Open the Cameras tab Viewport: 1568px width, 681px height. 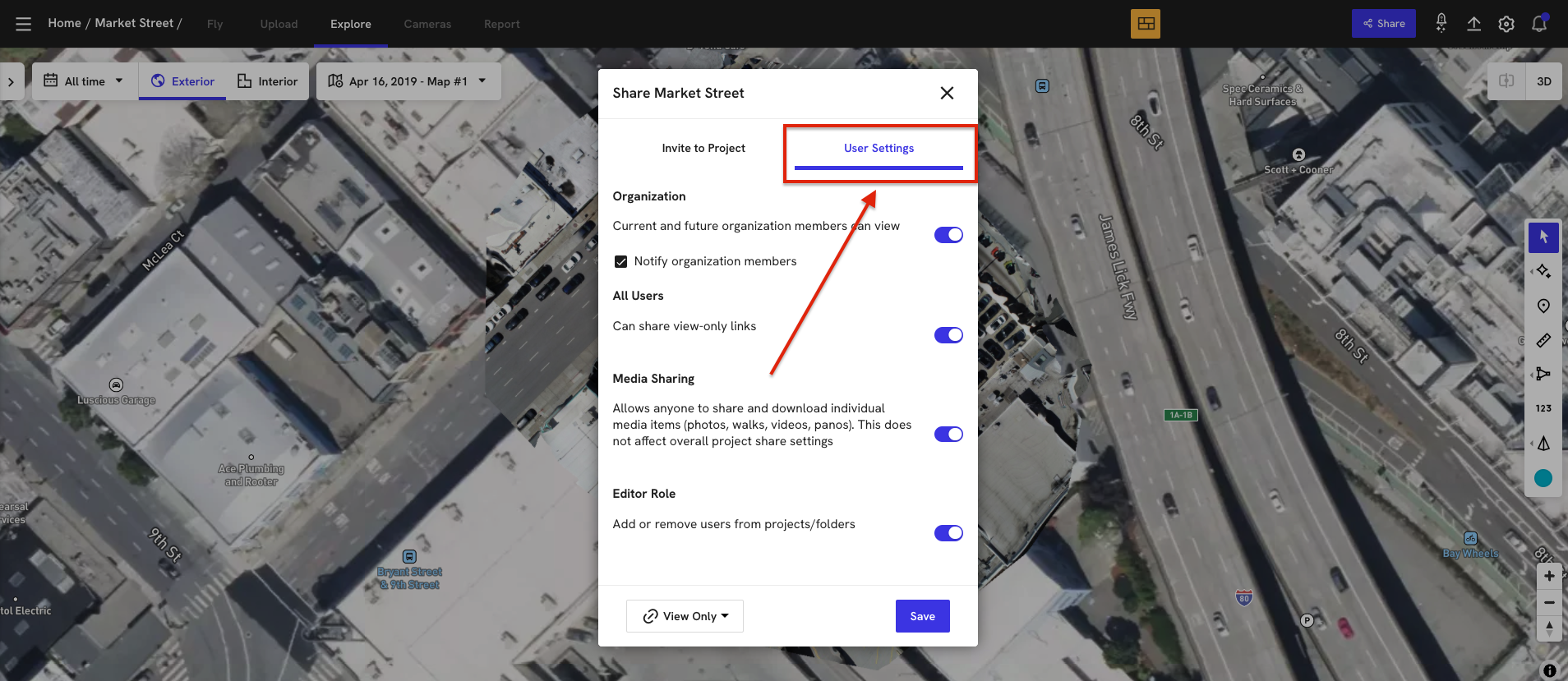pos(427,24)
